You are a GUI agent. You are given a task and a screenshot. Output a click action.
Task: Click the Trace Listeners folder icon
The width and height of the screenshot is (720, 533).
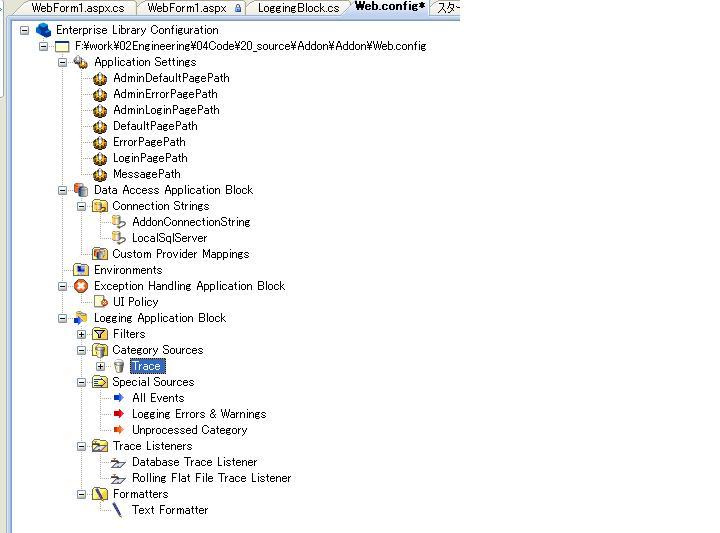[x=100, y=446]
